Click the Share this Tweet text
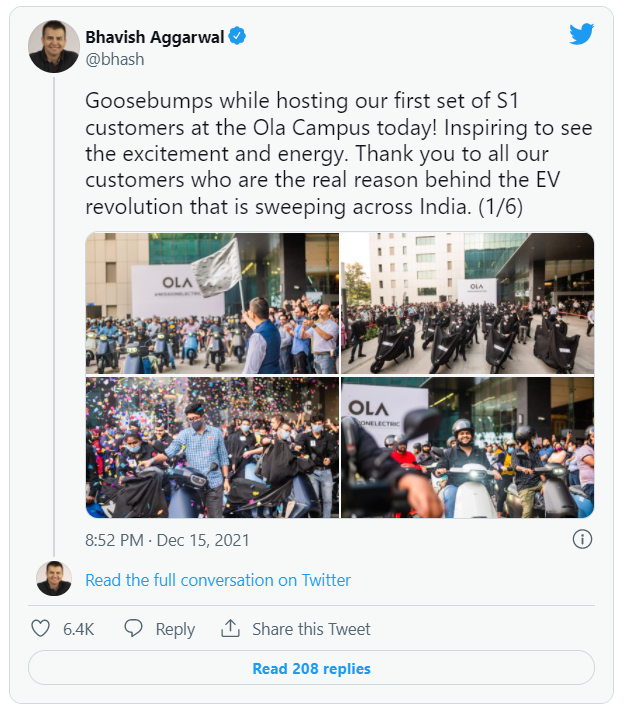624x716 pixels. (x=311, y=629)
